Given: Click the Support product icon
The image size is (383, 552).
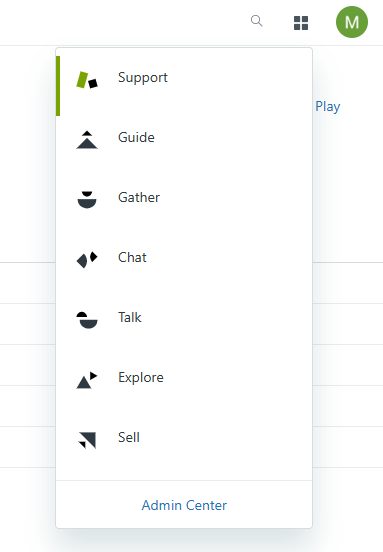Looking at the screenshot, I should coord(87,80).
